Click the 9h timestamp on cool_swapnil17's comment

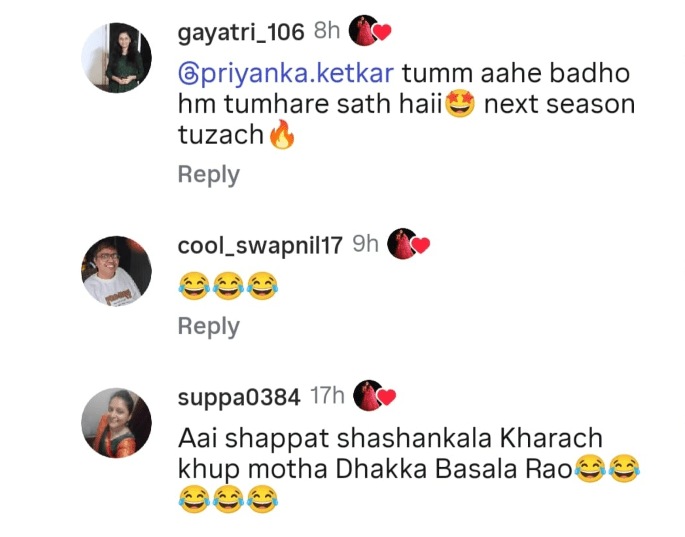pos(365,244)
